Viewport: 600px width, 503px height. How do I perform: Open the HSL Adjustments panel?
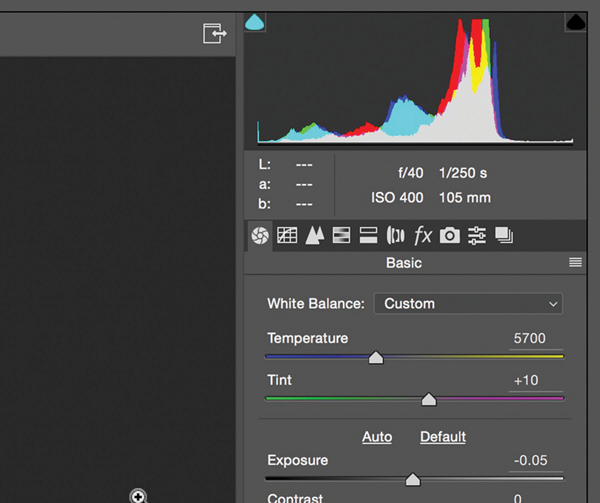pos(341,236)
